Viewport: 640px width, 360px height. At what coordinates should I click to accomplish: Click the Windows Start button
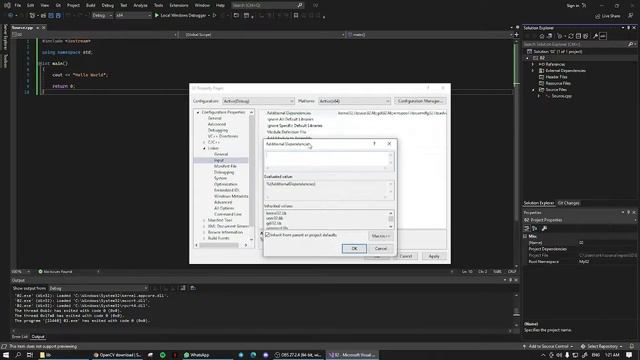(6, 355)
